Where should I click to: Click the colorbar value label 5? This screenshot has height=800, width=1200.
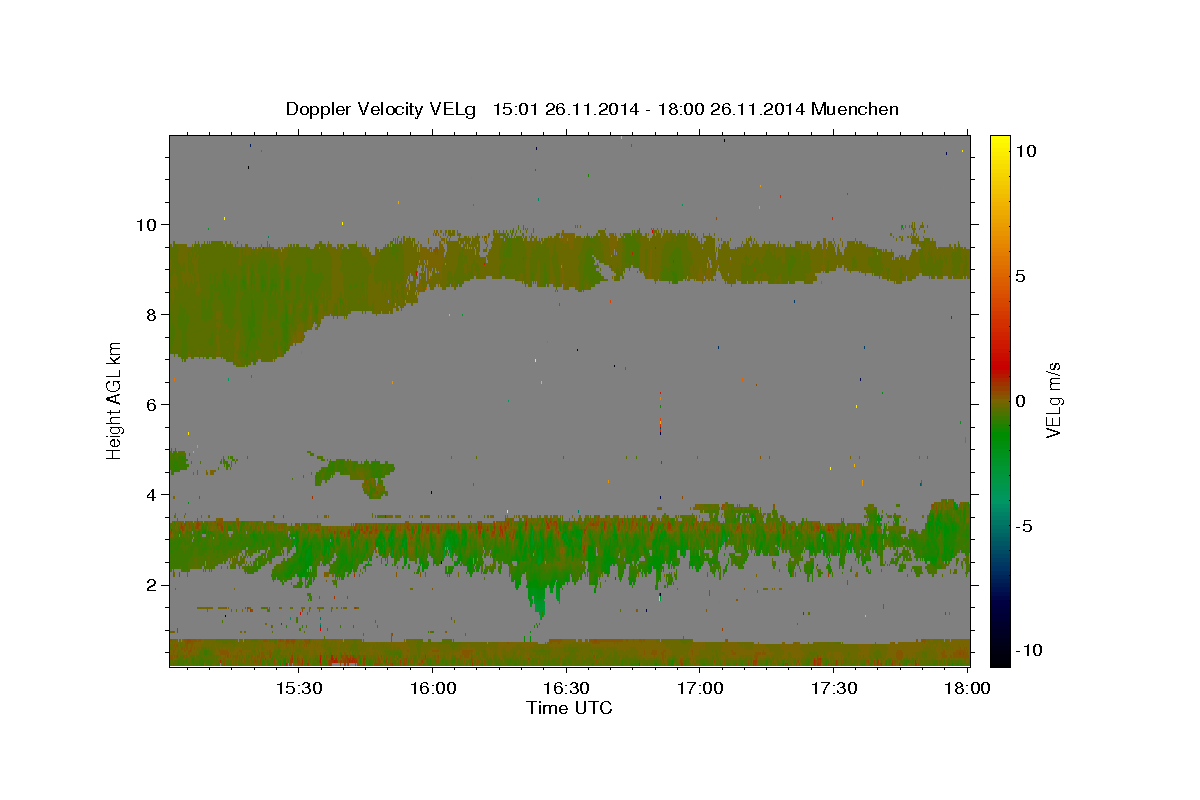click(x=1020, y=276)
